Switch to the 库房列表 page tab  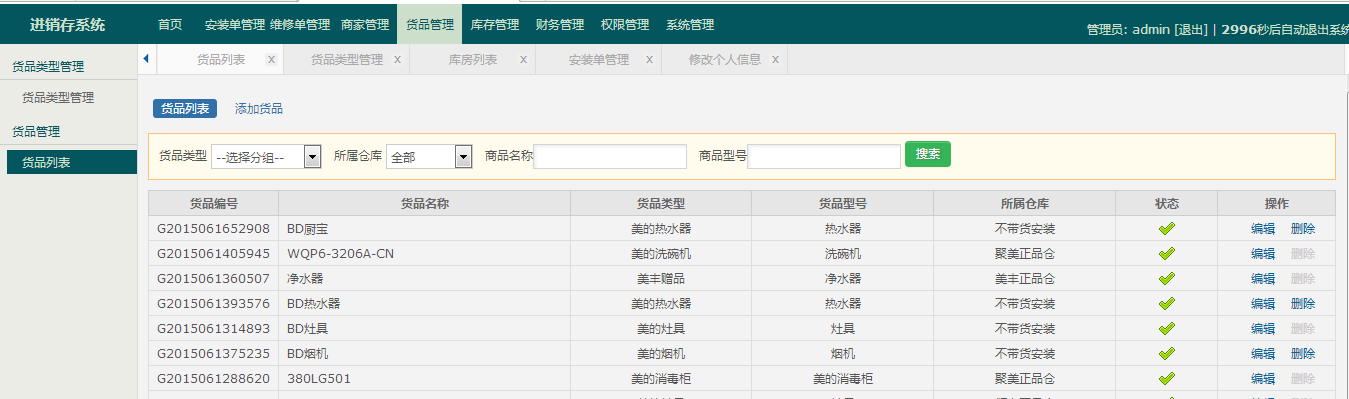[473, 60]
